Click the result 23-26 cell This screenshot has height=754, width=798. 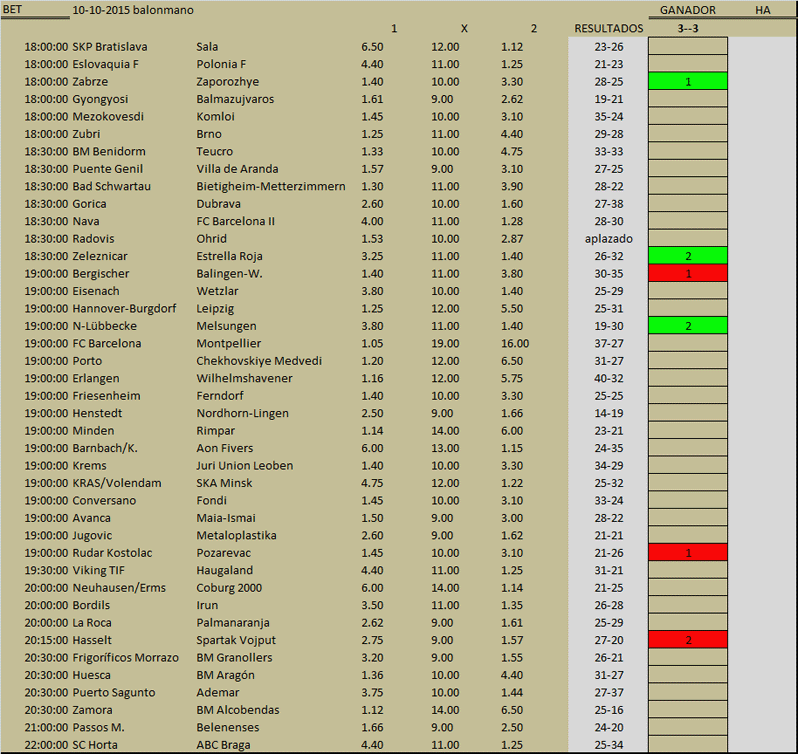pyautogui.click(x=609, y=47)
